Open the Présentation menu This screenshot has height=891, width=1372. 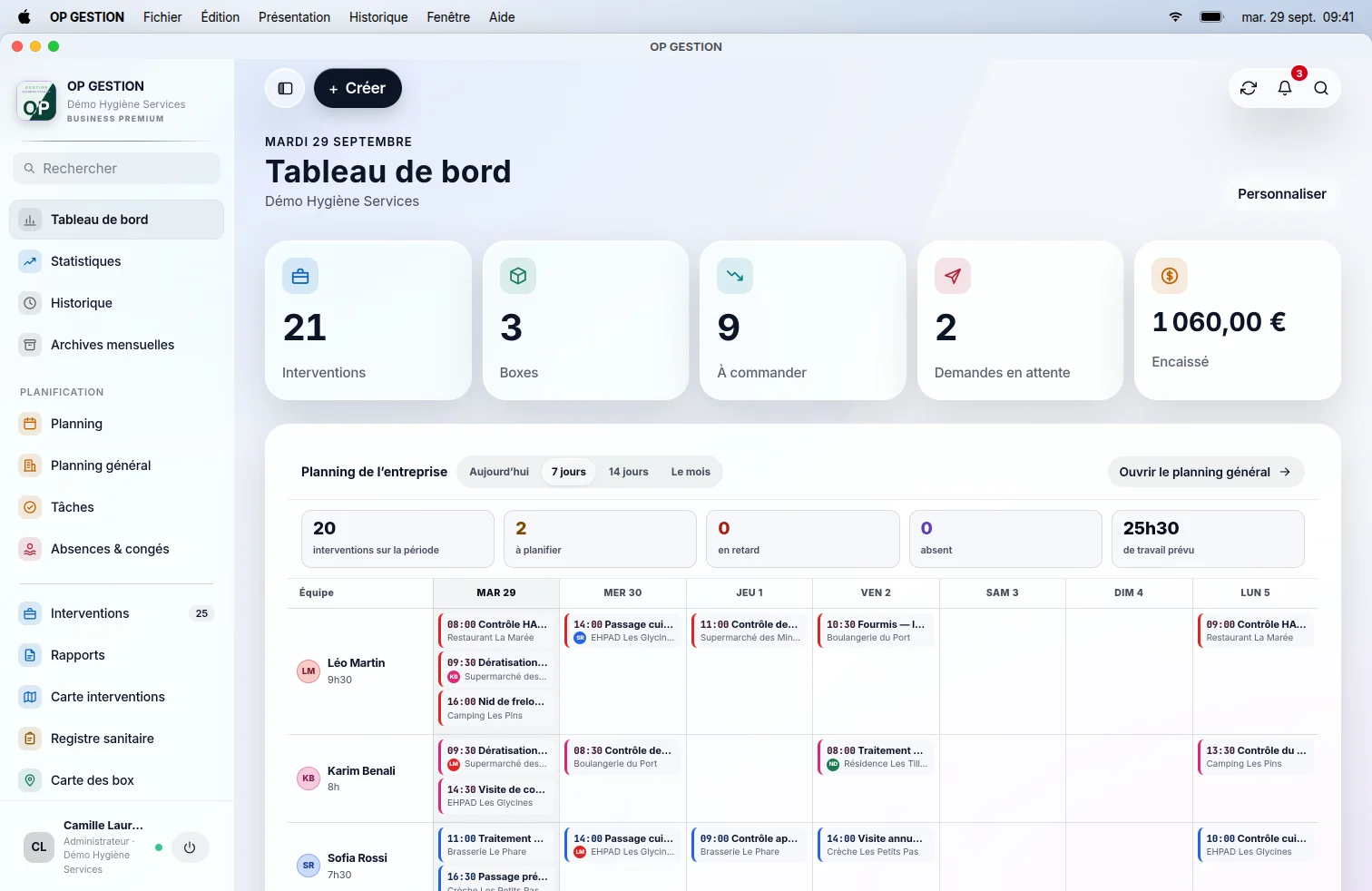pyautogui.click(x=294, y=17)
